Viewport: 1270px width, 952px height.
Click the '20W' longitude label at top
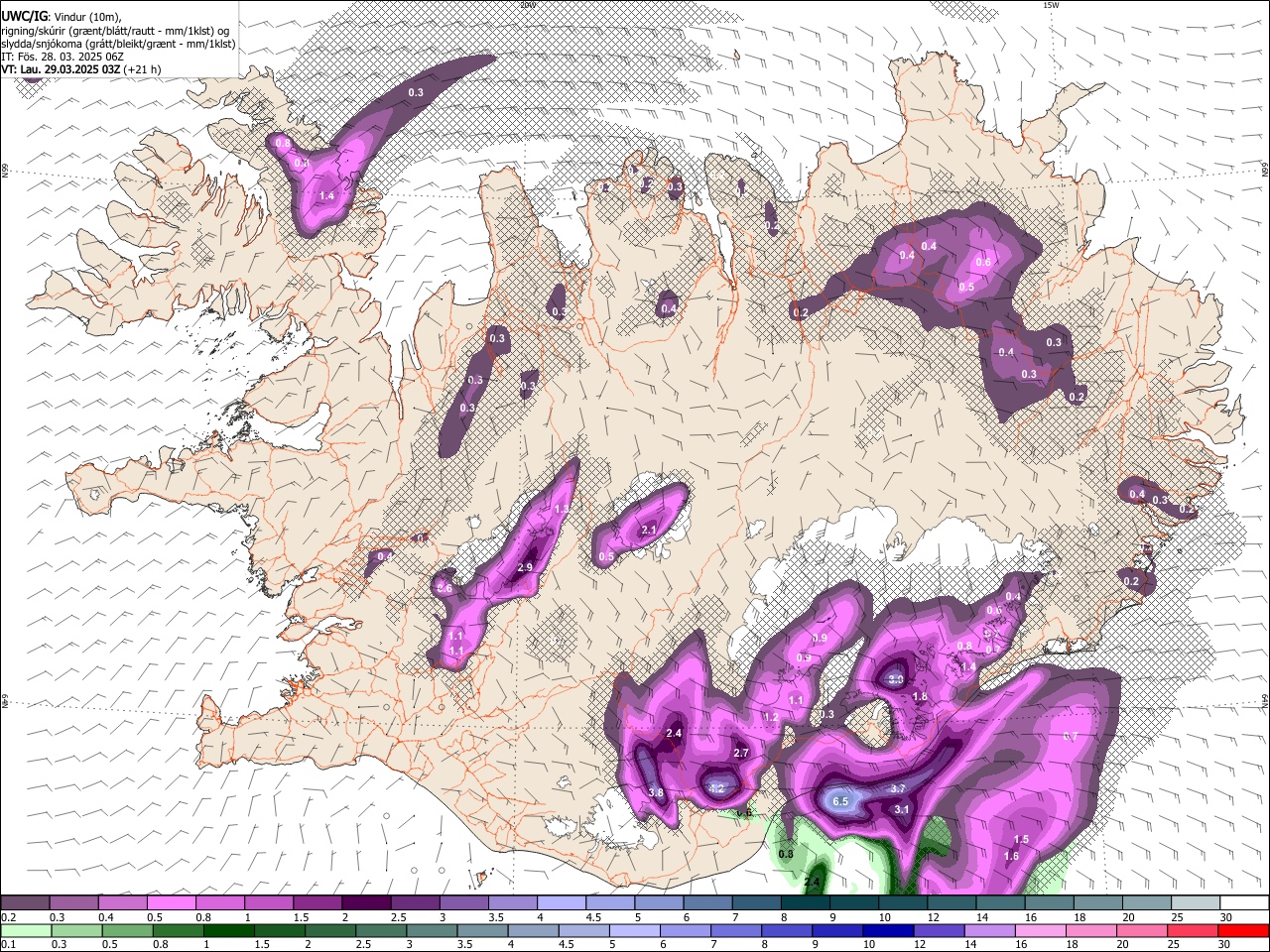point(527,5)
